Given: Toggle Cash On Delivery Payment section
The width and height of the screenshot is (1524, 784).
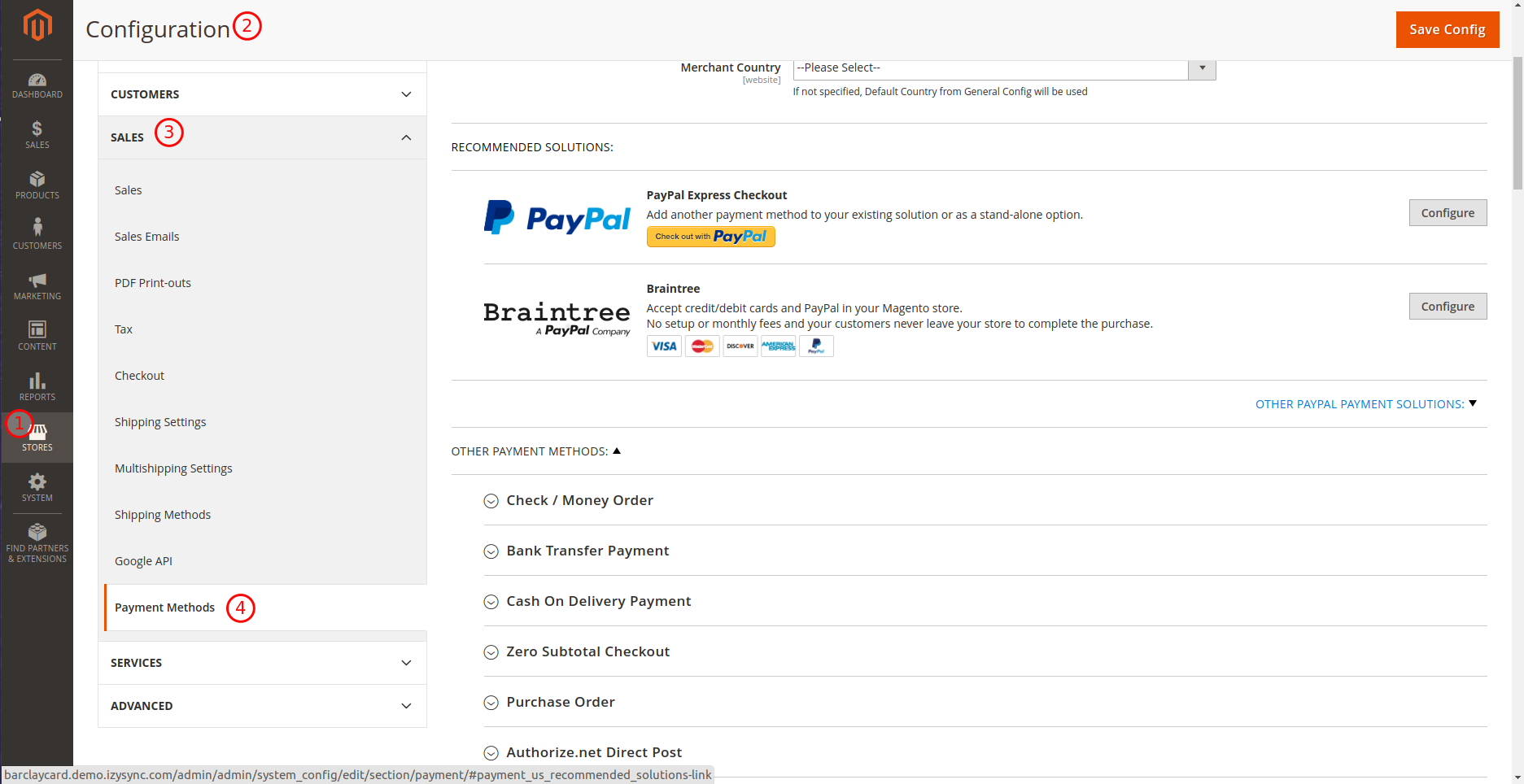Looking at the screenshot, I should click(597, 602).
